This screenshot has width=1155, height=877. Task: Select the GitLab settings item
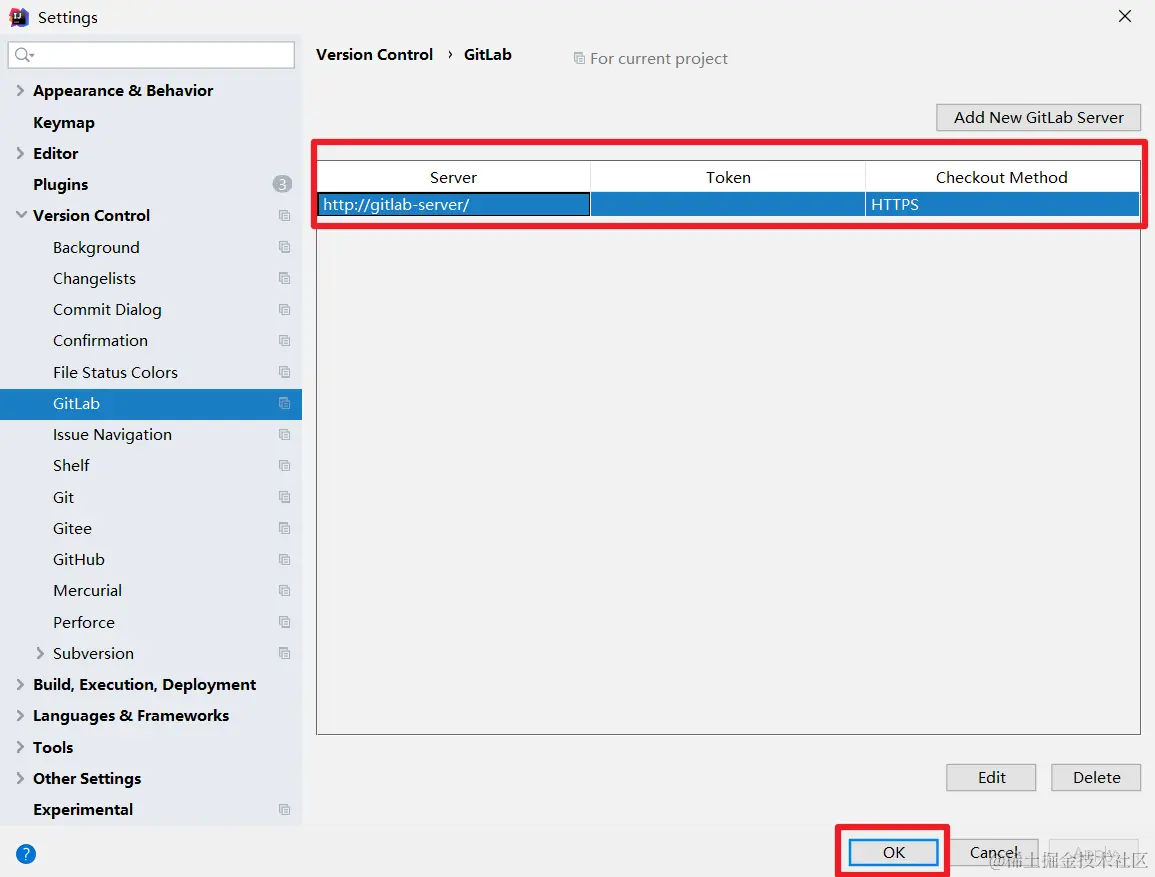(x=150, y=404)
